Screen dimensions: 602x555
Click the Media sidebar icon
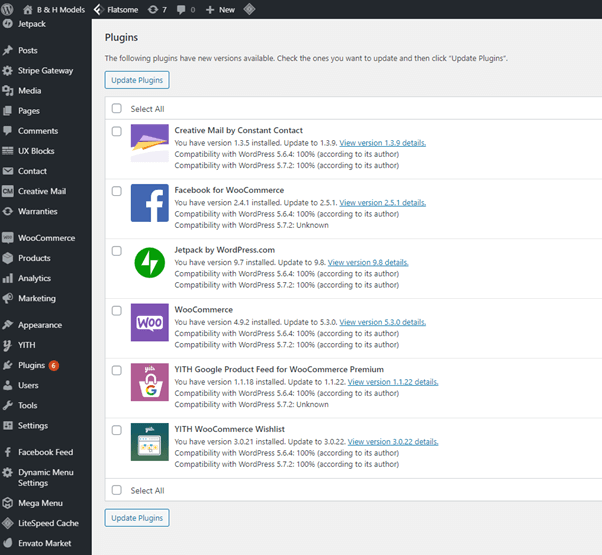coord(8,91)
